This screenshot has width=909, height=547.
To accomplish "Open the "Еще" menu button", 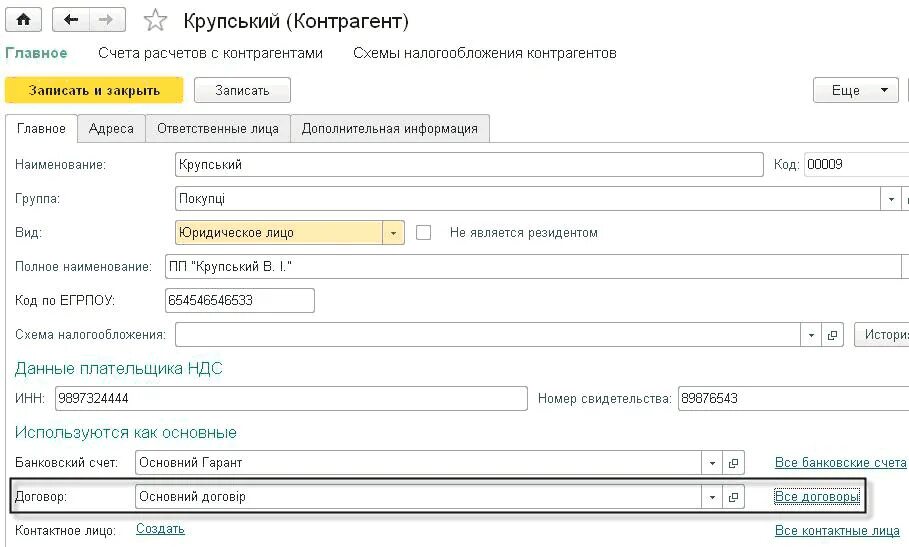I will click(856, 90).
